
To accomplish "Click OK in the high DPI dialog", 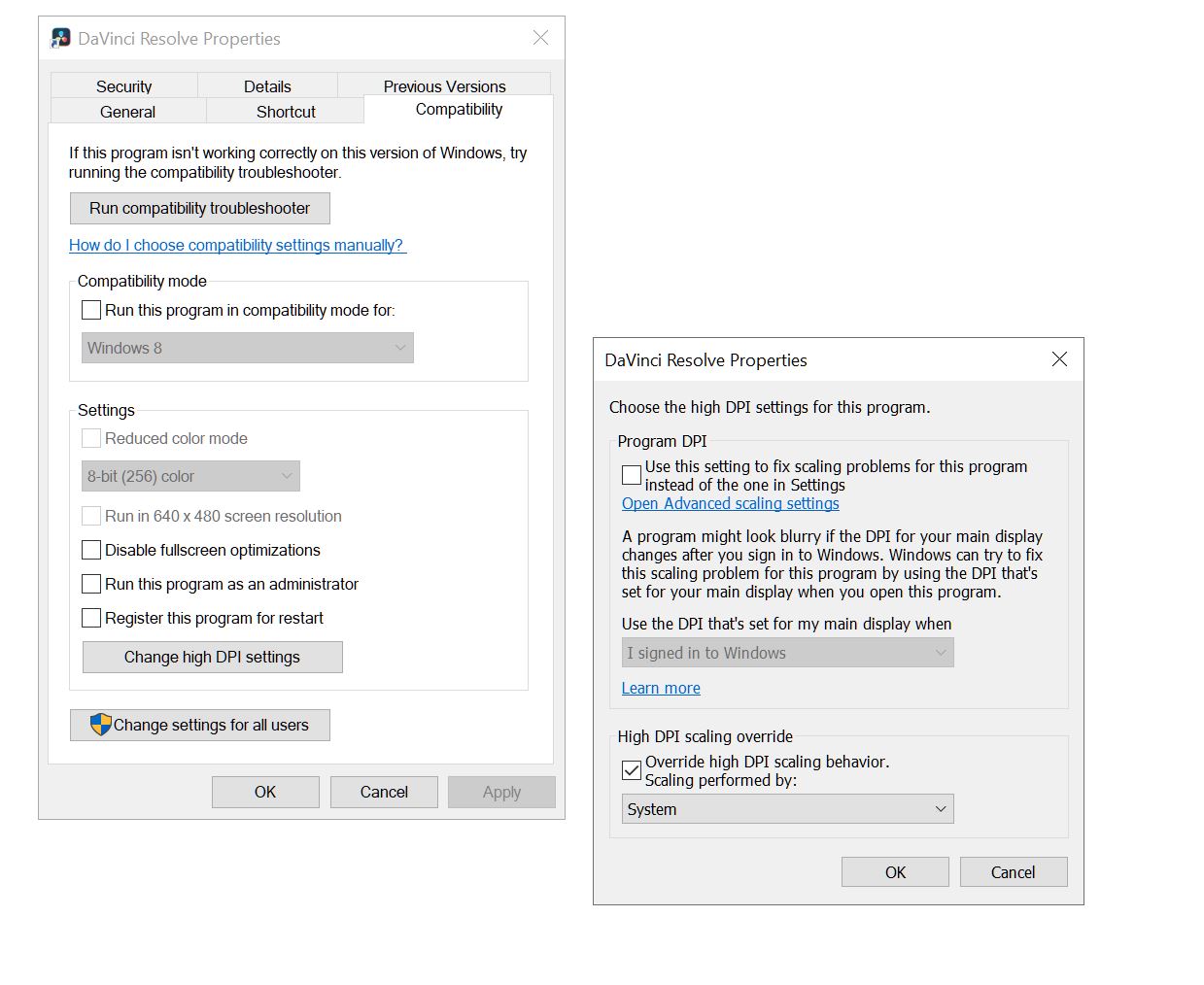I will pos(895,872).
